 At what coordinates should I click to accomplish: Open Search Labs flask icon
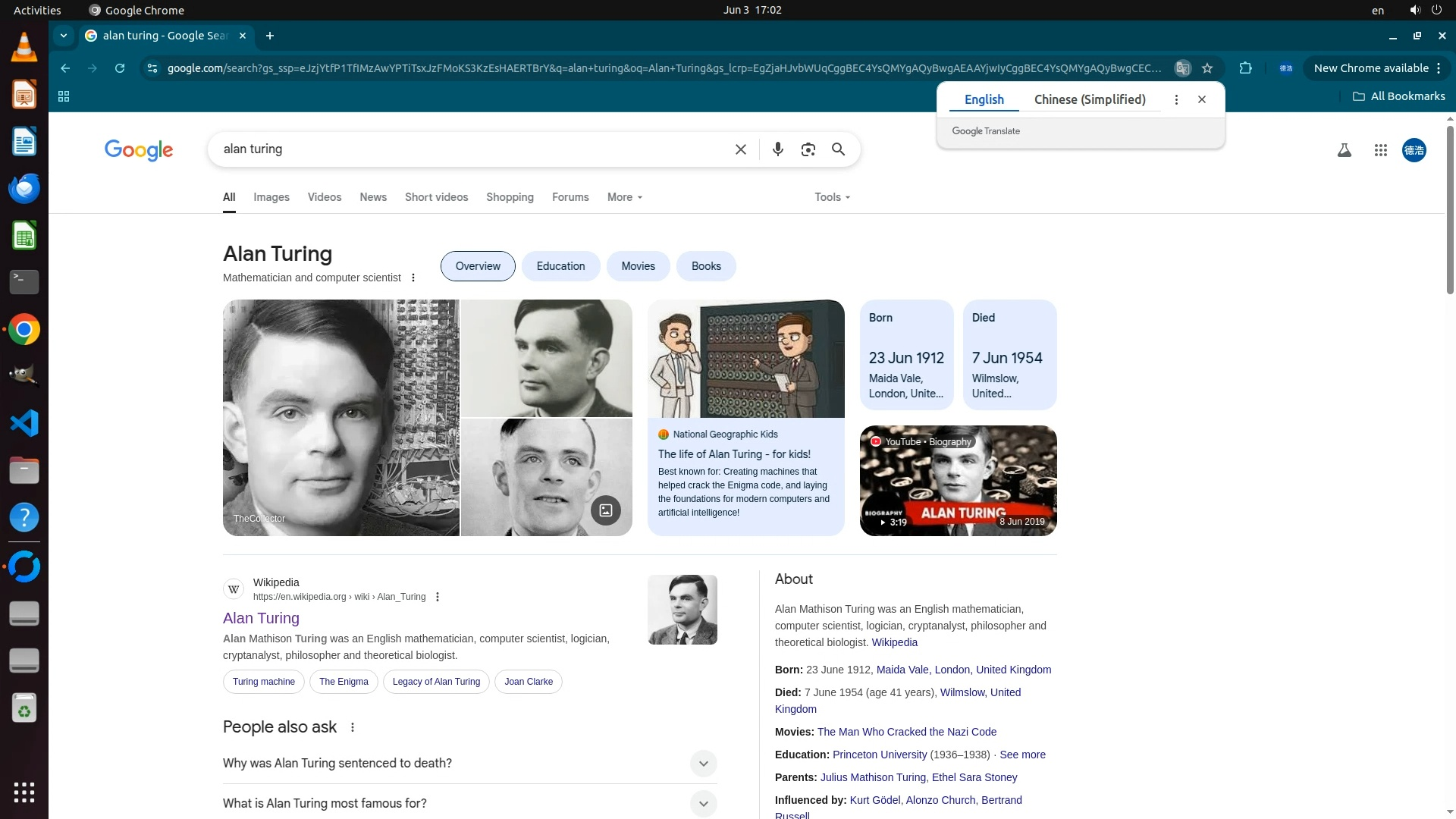click(1344, 150)
